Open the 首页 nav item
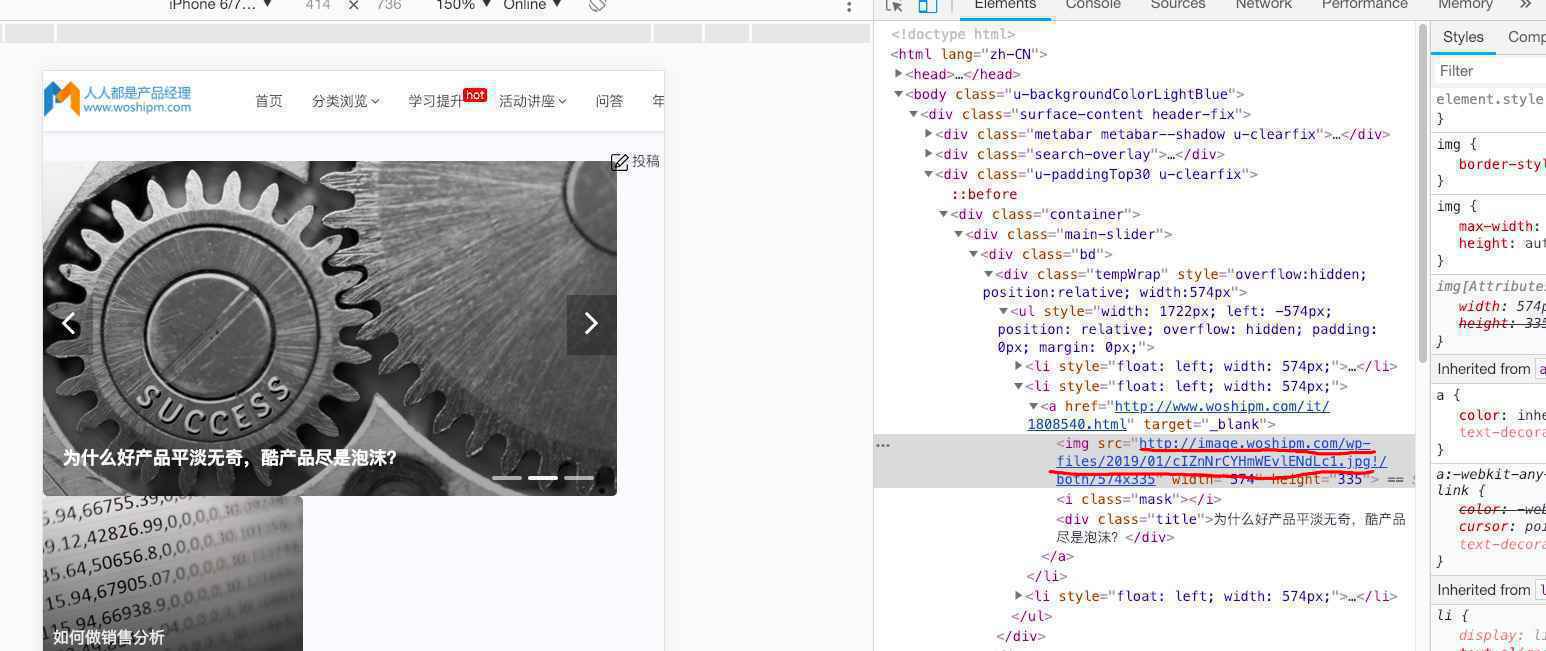Screen dimensions: 1546x651 [269, 101]
